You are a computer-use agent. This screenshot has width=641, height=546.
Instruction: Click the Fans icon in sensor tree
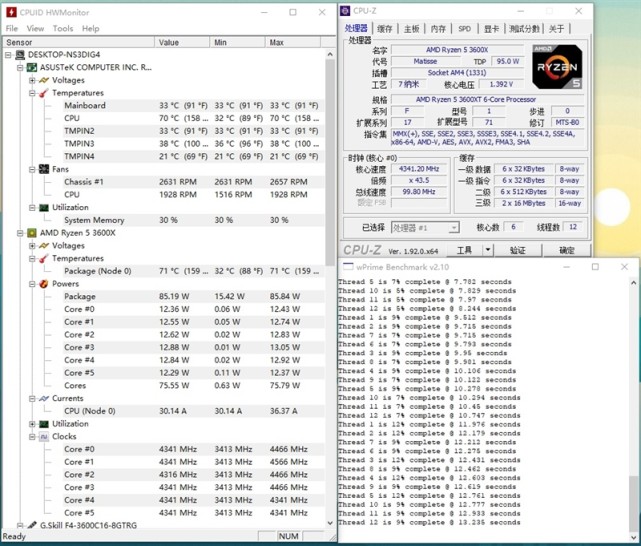[44, 169]
